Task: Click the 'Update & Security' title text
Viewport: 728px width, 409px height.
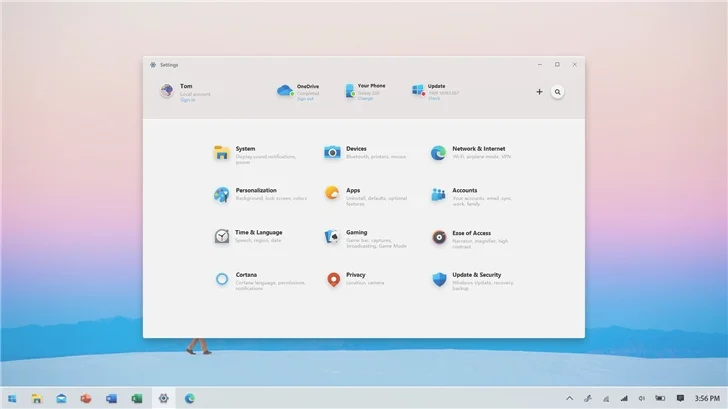Action: (477, 275)
